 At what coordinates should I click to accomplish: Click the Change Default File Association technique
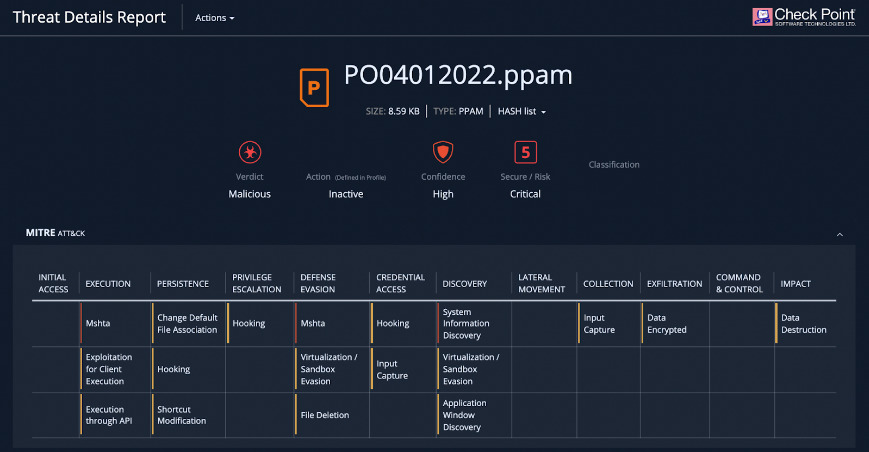(x=187, y=323)
